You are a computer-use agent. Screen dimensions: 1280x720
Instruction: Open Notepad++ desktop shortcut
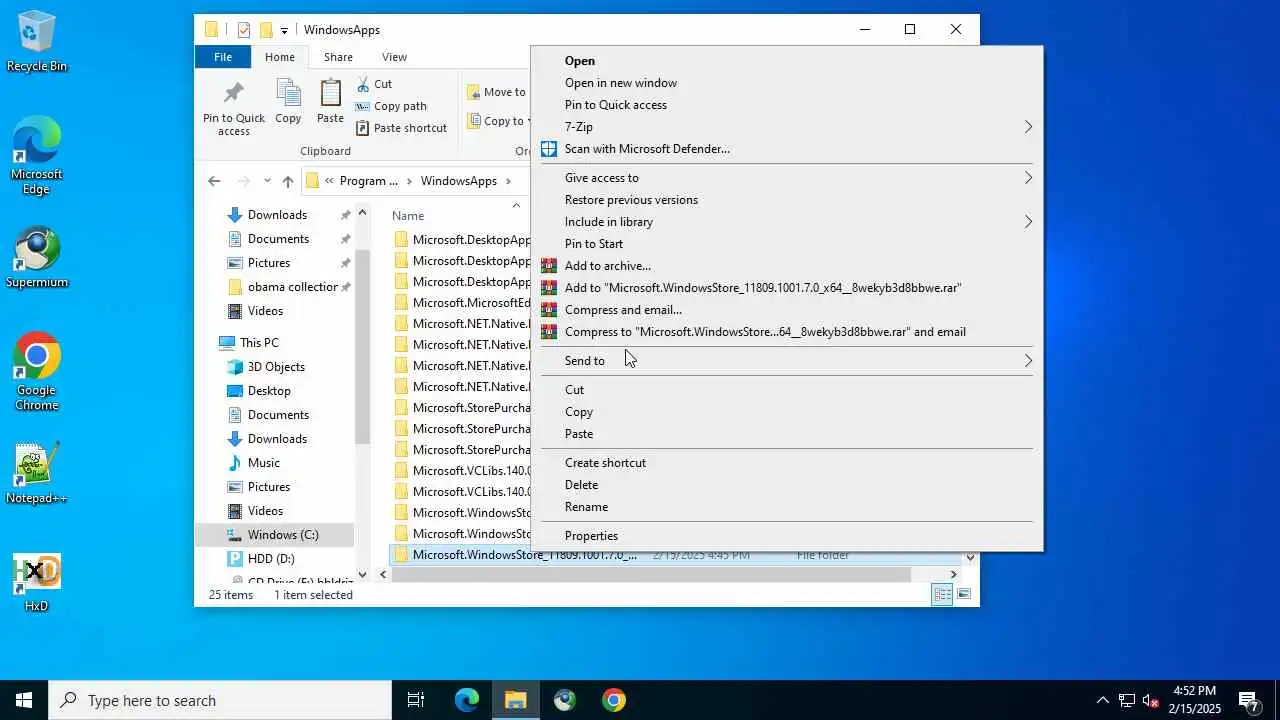pyautogui.click(x=37, y=474)
